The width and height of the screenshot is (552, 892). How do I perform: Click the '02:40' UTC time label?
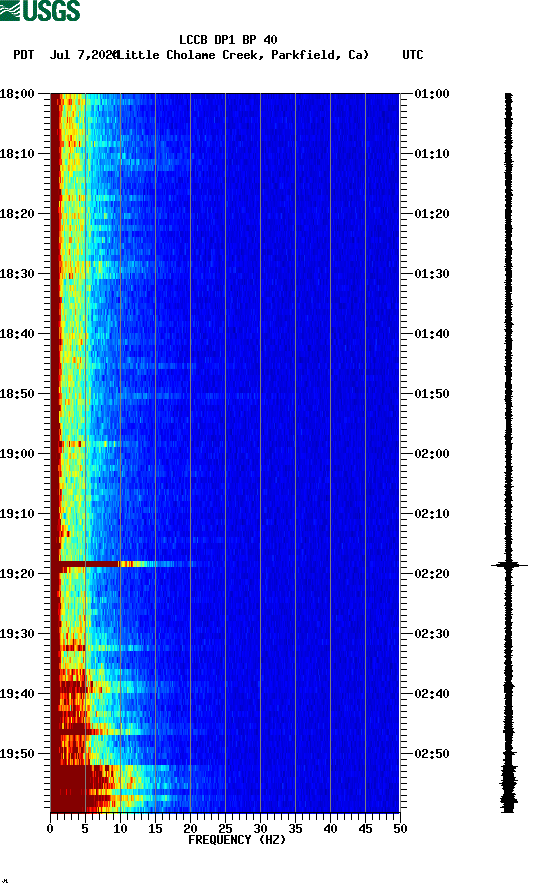click(x=432, y=693)
